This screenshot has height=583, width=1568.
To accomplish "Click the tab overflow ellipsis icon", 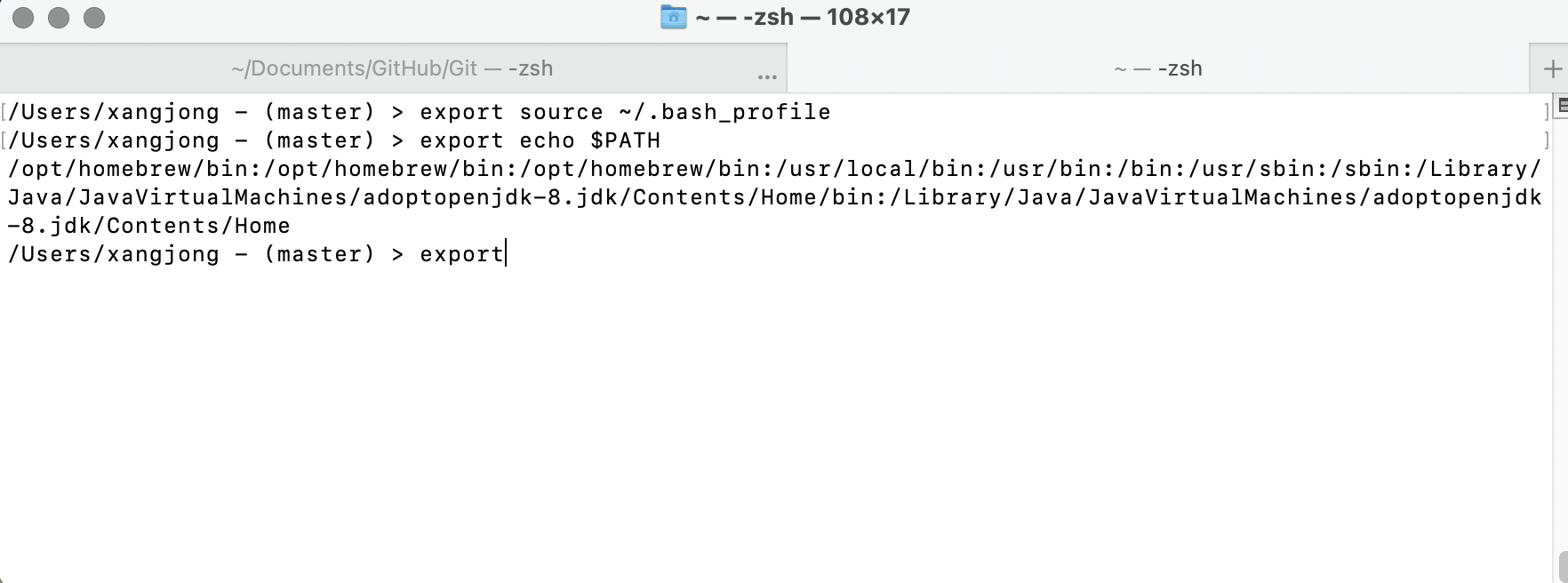I will [766, 78].
